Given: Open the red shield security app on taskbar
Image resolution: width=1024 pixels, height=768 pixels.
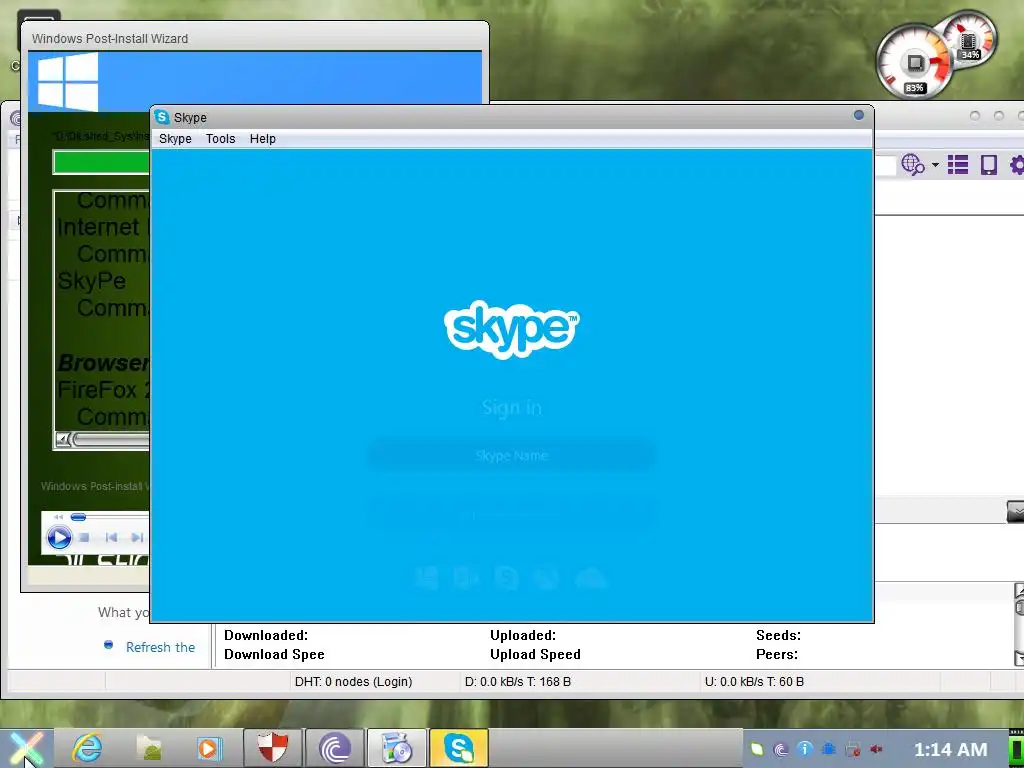Looking at the screenshot, I should [273, 748].
